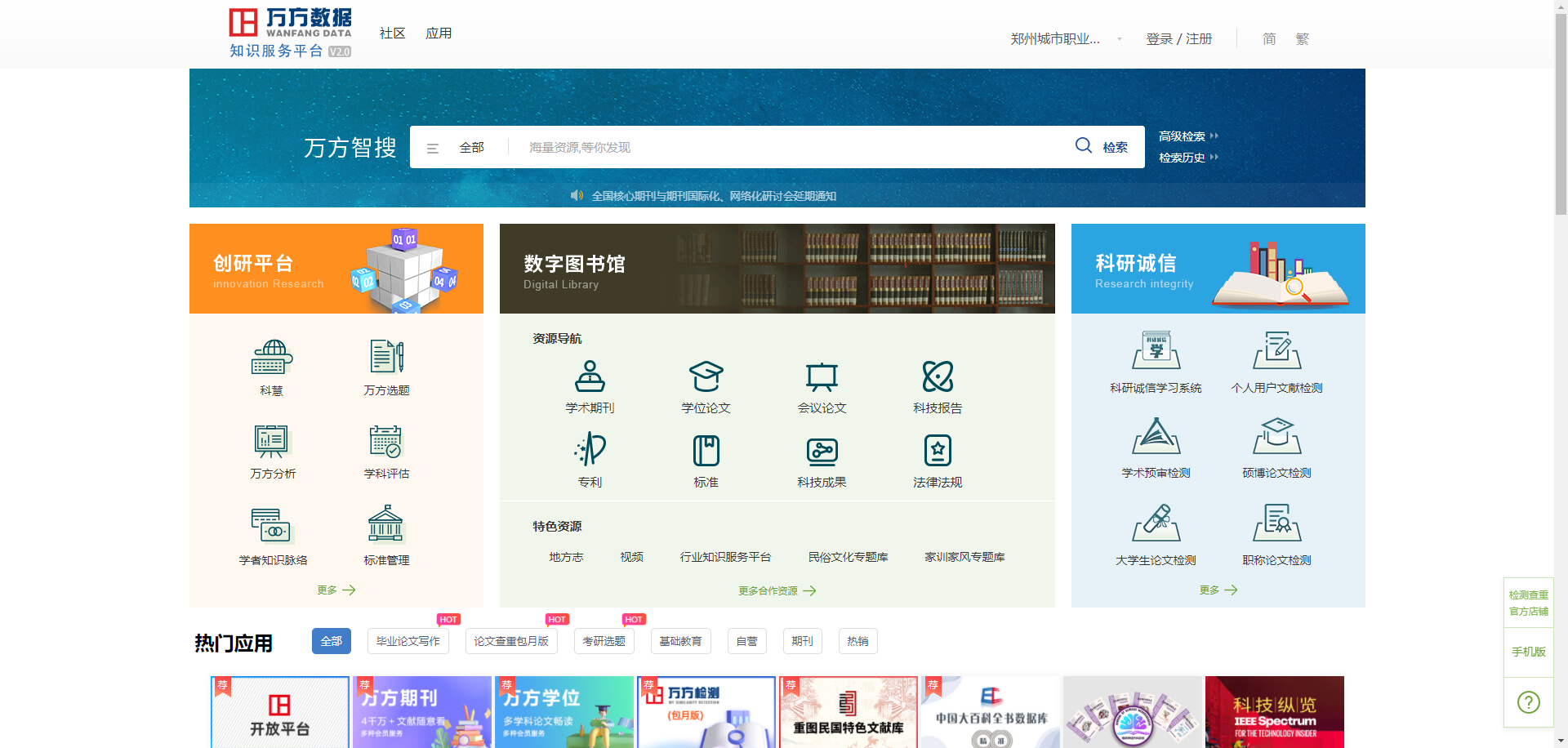
Task: Open the 科研诚信学习系统 icon
Action: tap(1156, 351)
